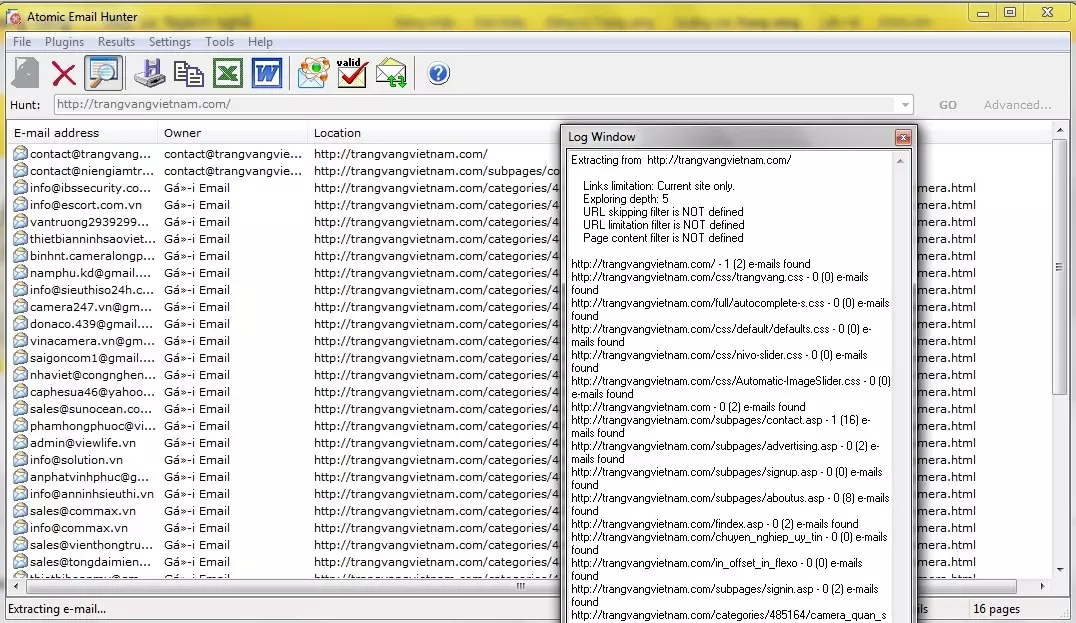
Task: Click envelope icon beside camera247.vn@gm...
Action: (20, 307)
